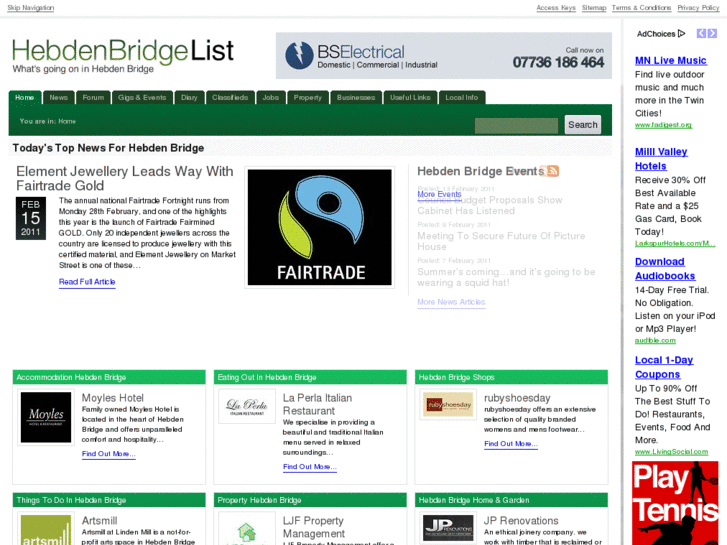This screenshot has width=727, height=545.
Task: Open the squid hat news item
Action: [506, 277]
